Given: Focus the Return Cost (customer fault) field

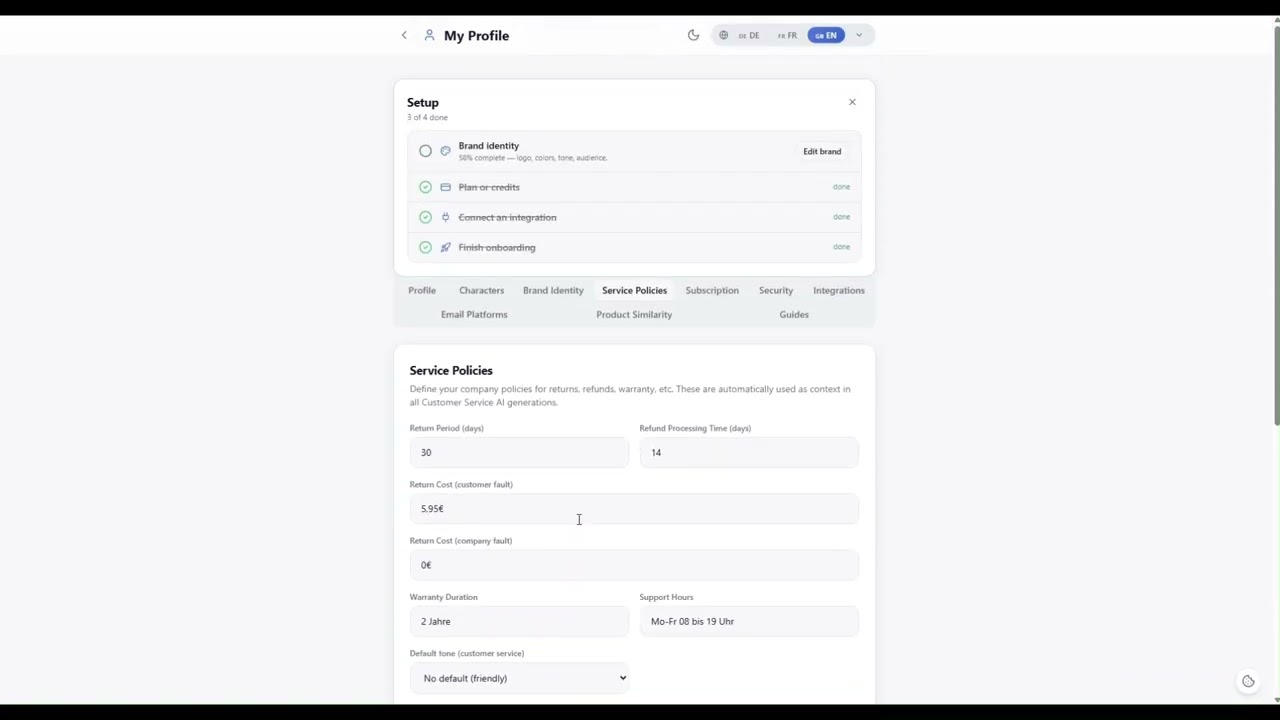Looking at the screenshot, I should pyautogui.click(x=634, y=508).
